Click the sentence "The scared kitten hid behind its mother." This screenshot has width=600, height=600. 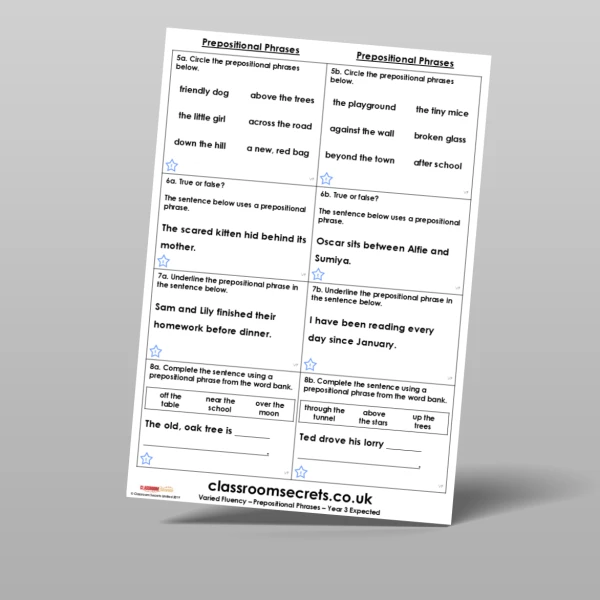pos(233,237)
